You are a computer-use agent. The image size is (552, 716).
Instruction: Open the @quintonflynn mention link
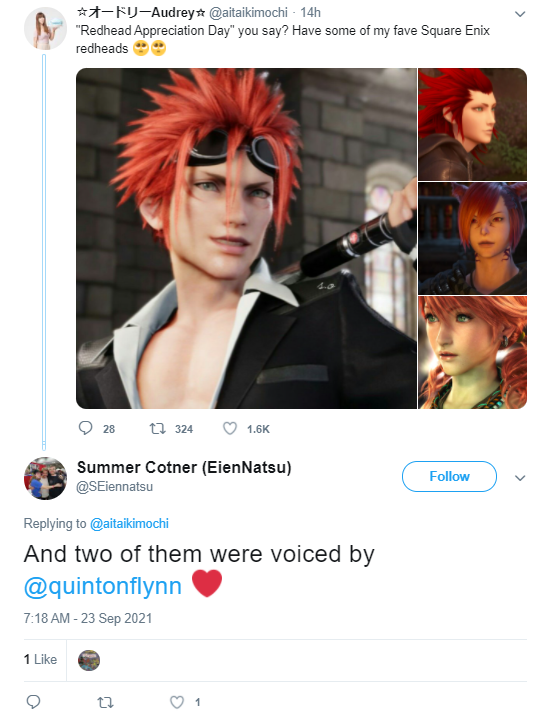[103, 586]
